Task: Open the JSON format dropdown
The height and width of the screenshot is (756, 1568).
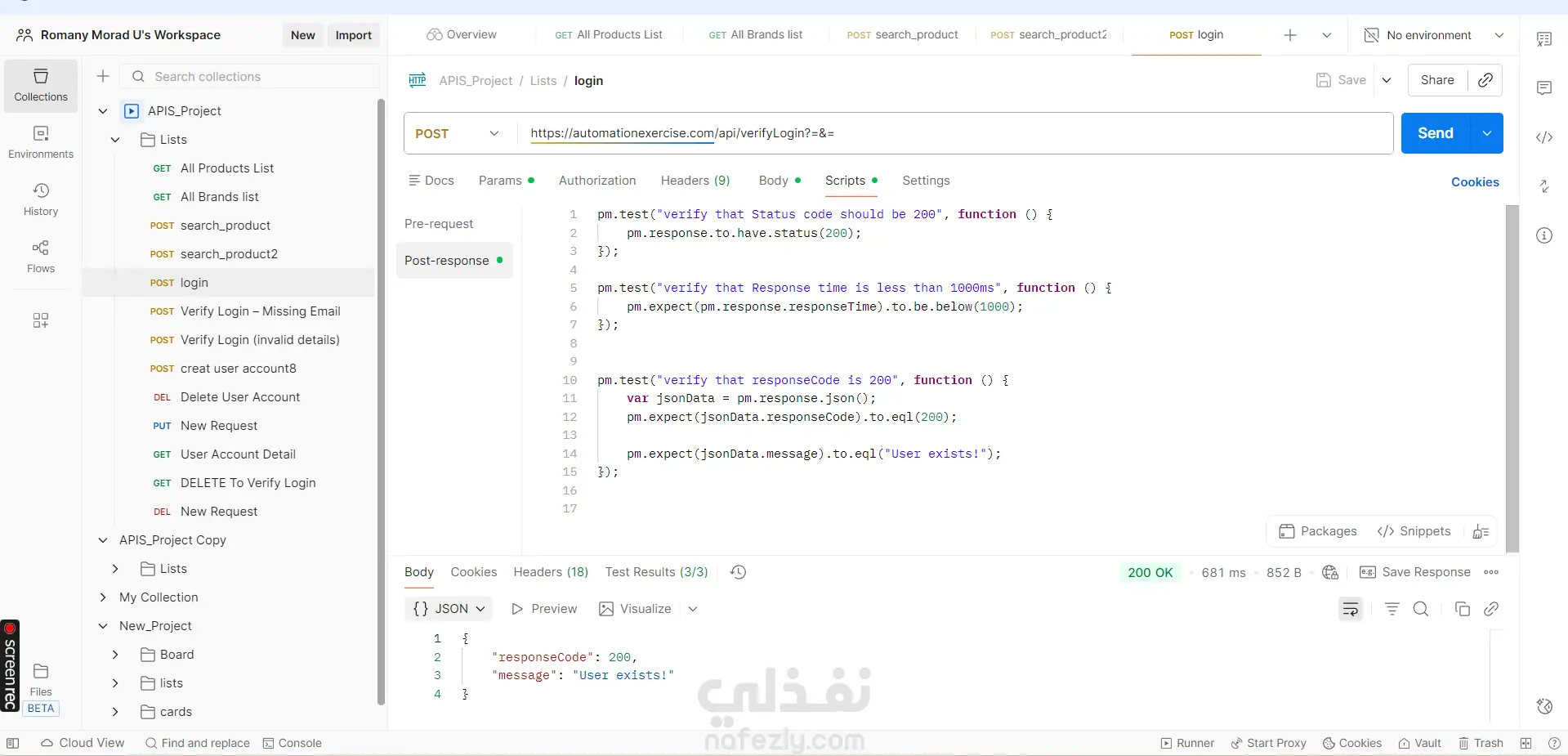Action: (x=449, y=609)
